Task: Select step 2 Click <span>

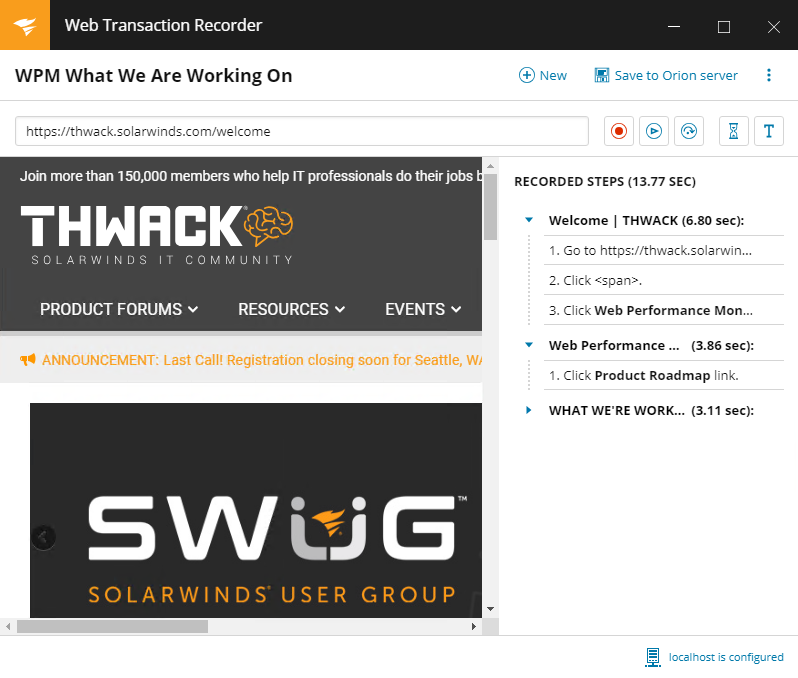Action: (x=664, y=280)
